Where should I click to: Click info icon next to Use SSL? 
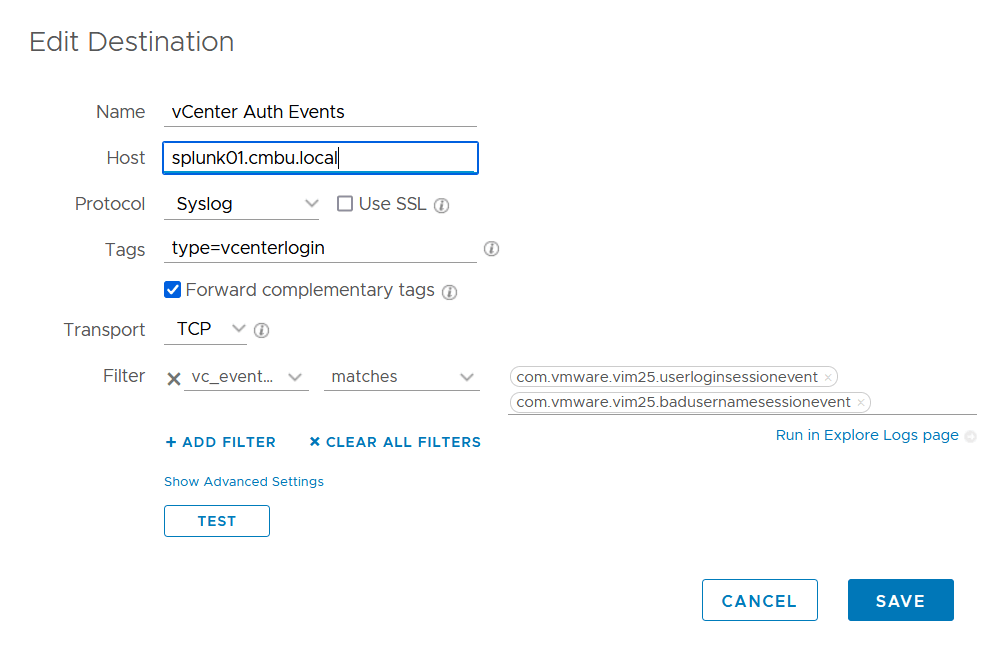pyautogui.click(x=441, y=205)
